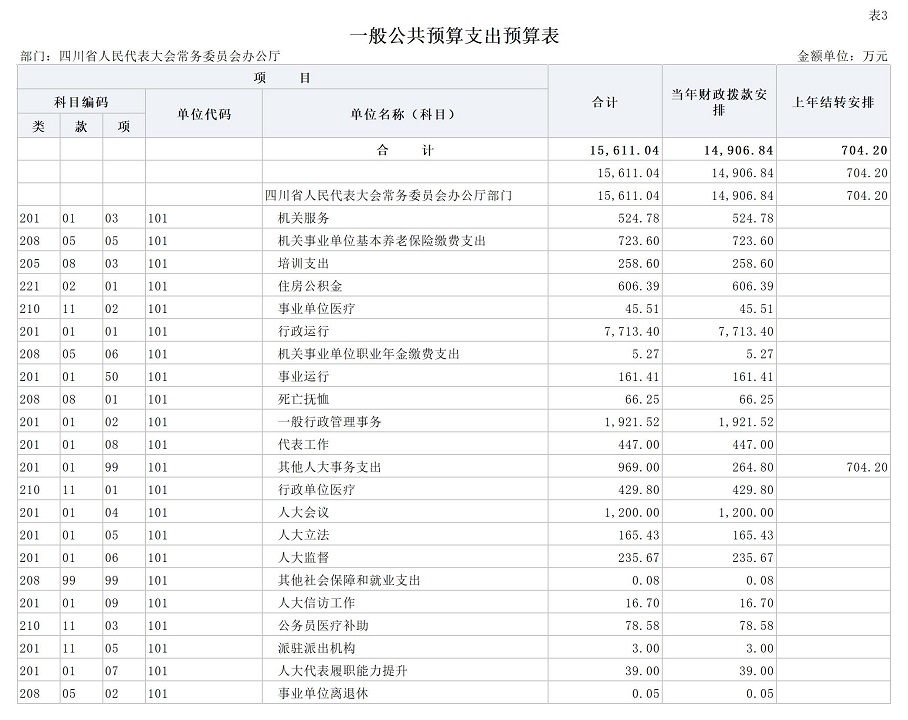The height and width of the screenshot is (720, 908).
Task: Select 264.80 in 其他人大事务支出 row
Action: [x=752, y=467]
